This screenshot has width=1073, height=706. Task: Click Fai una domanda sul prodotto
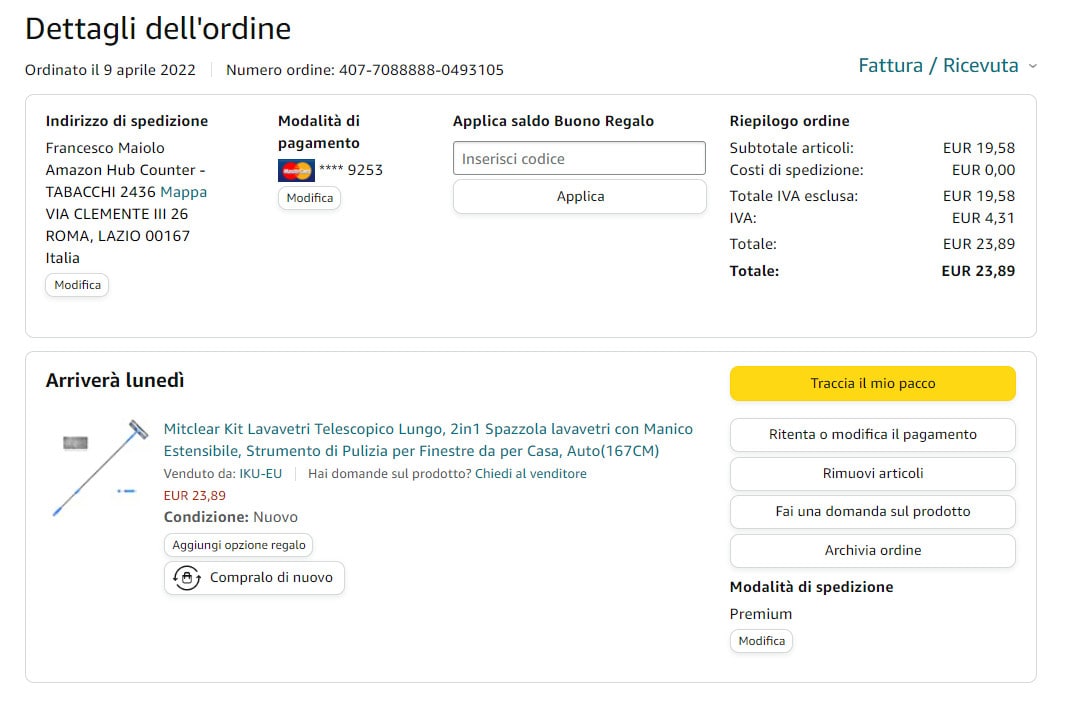pyautogui.click(x=872, y=512)
